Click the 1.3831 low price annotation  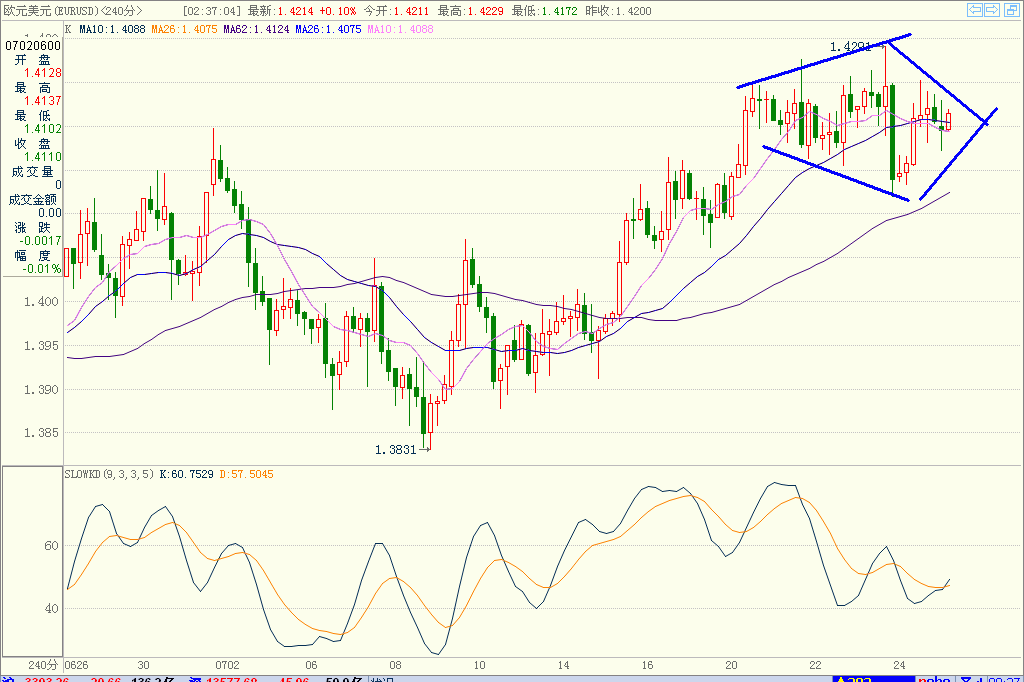pyautogui.click(x=396, y=449)
